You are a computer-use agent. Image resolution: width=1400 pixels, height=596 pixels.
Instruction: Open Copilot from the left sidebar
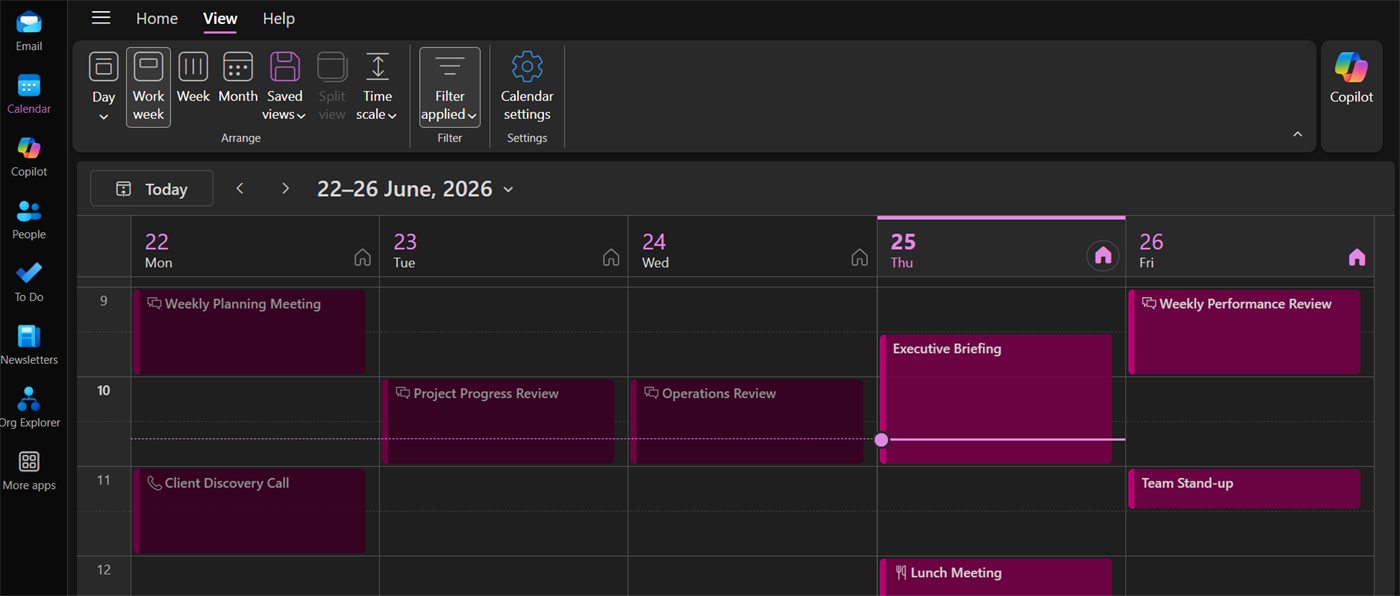[x=29, y=158]
